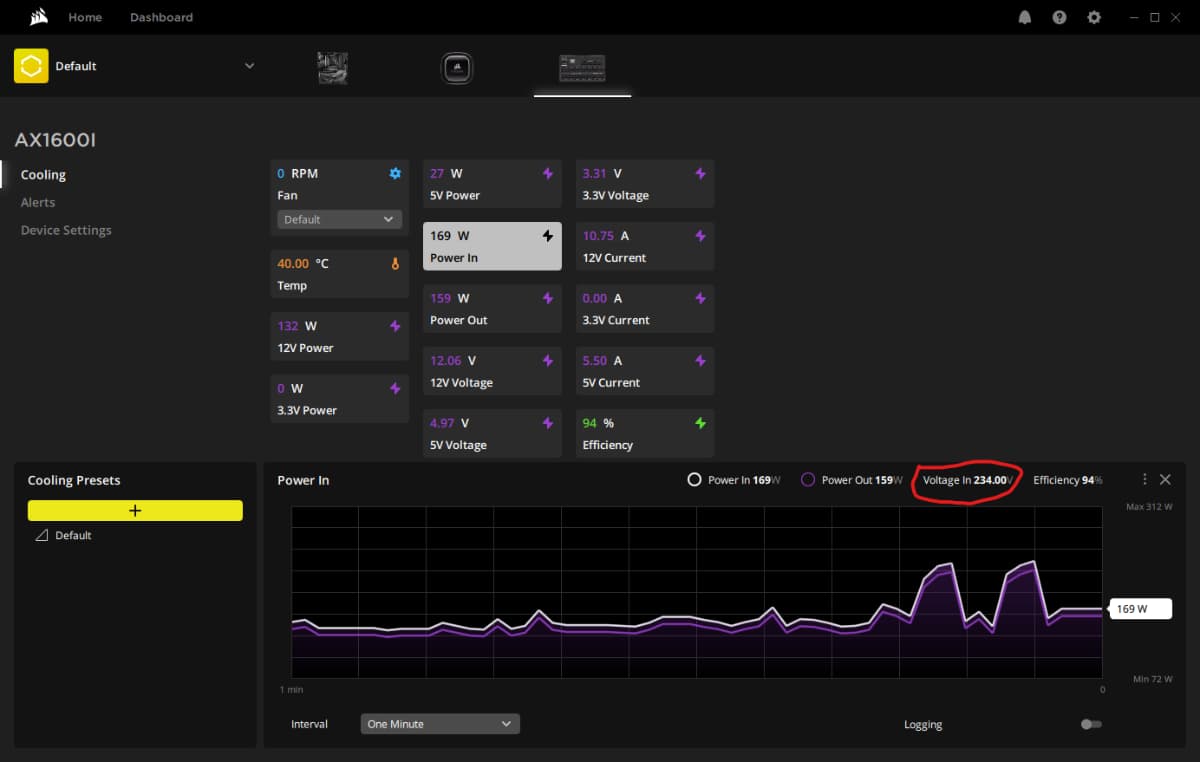Click the lightning icon on the 5V Voltage tile

(548, 423)
